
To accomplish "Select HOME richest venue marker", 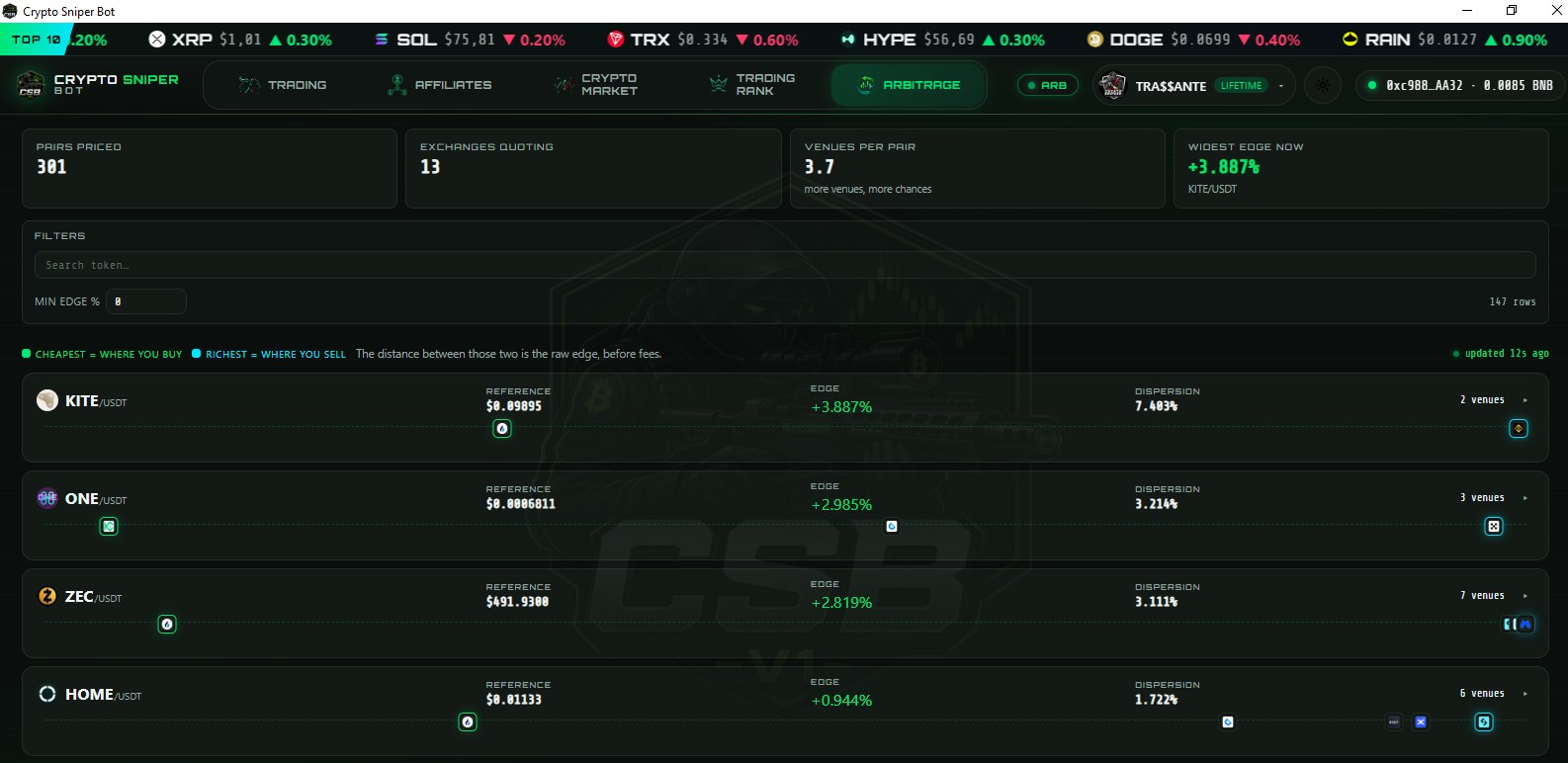I will pyautogui.click(x=1484, y=722).
